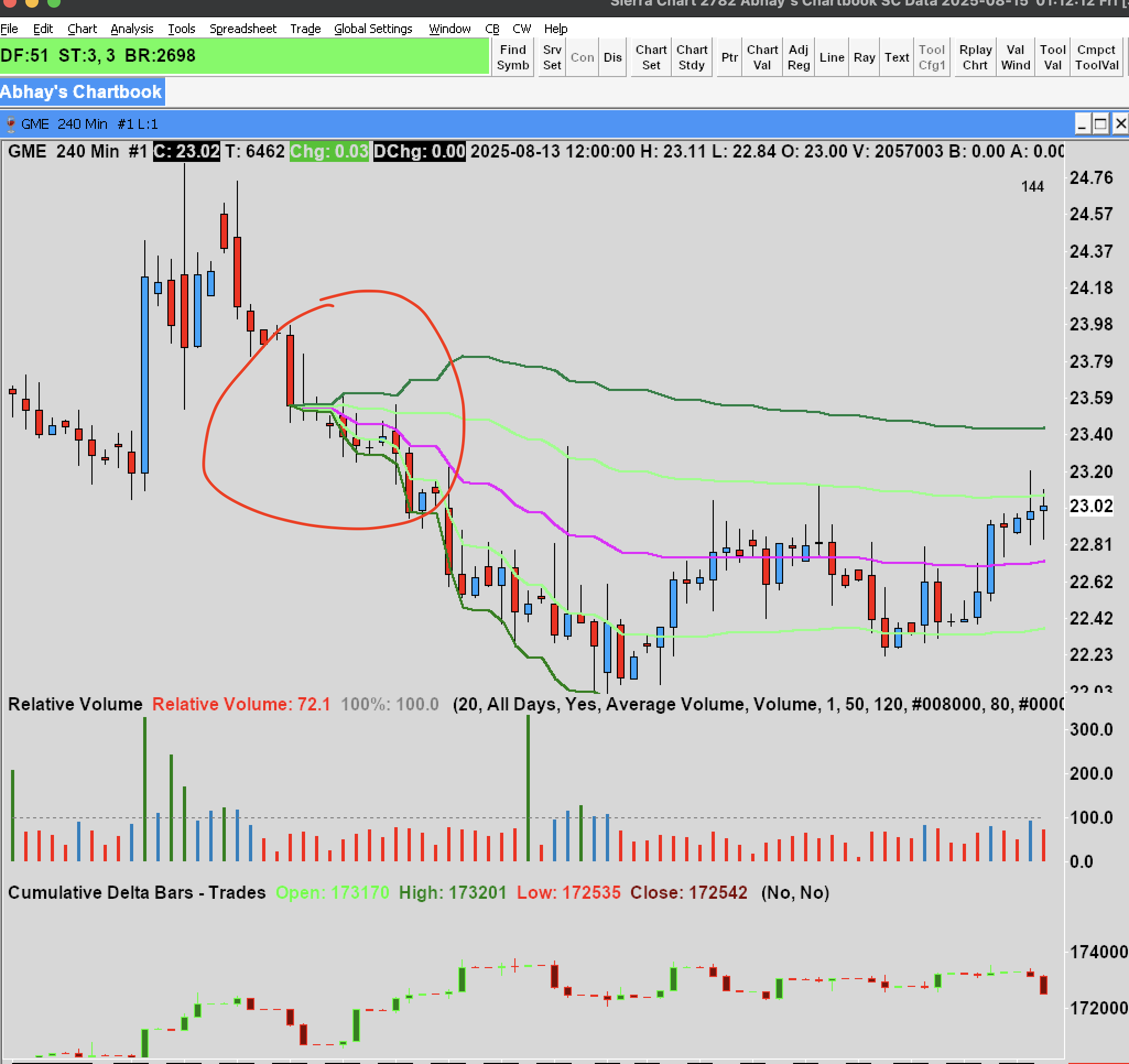This screenshot has width=1129, height=1064.
Task: Toggle Cmpct ToolVal compact tool values
Action: (1096, 57)
